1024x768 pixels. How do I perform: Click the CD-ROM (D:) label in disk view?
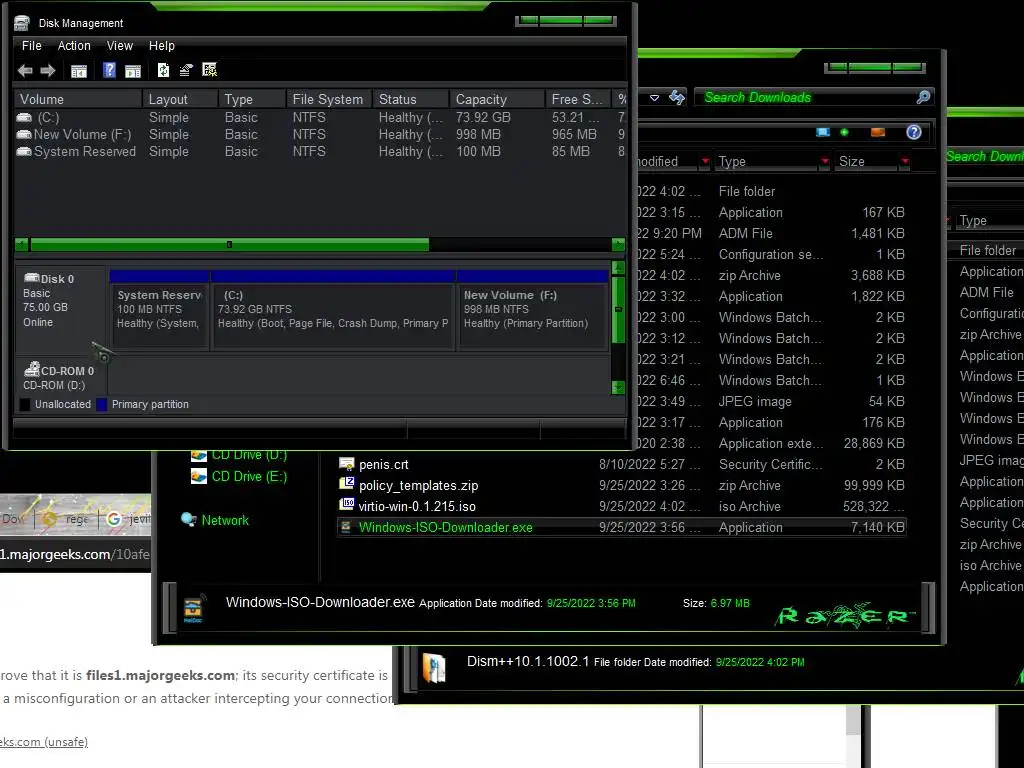coord(56,385)
